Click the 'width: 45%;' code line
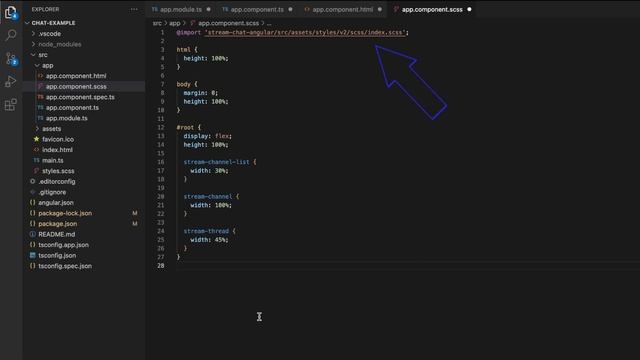Screen dimensions: 640x360 tap(209, 240)
